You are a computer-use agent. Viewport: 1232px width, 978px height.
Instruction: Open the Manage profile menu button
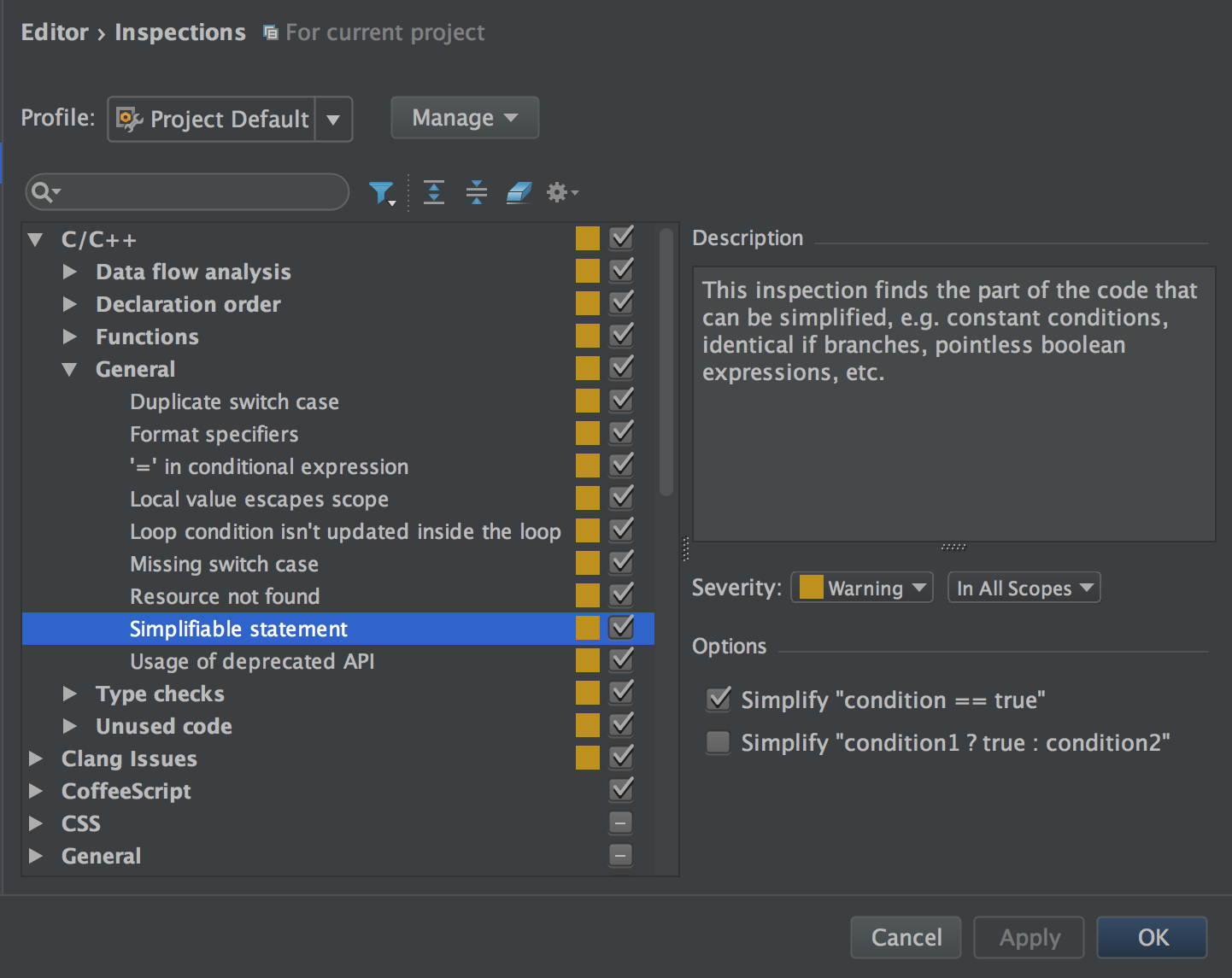click(464, 118)
